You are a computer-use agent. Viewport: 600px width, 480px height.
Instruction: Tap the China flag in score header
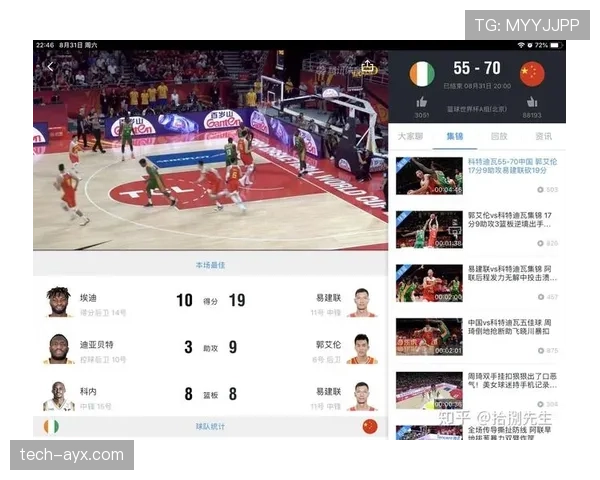tap(532, 73)
